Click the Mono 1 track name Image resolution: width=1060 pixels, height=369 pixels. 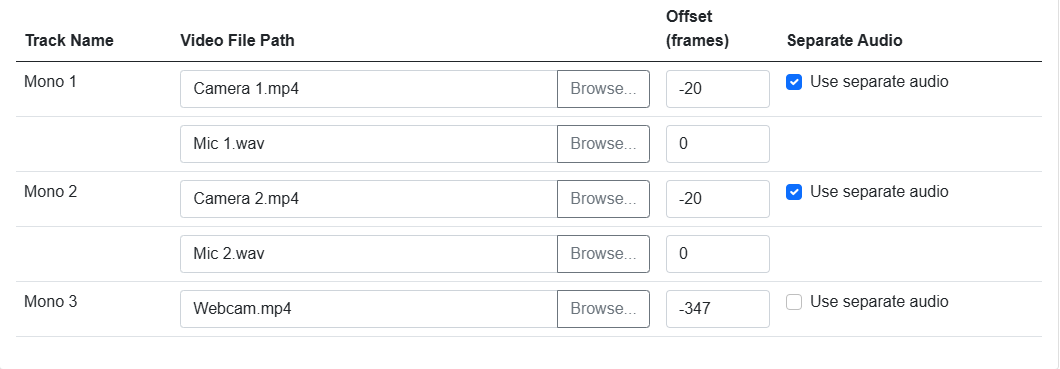tap(51, 82)
